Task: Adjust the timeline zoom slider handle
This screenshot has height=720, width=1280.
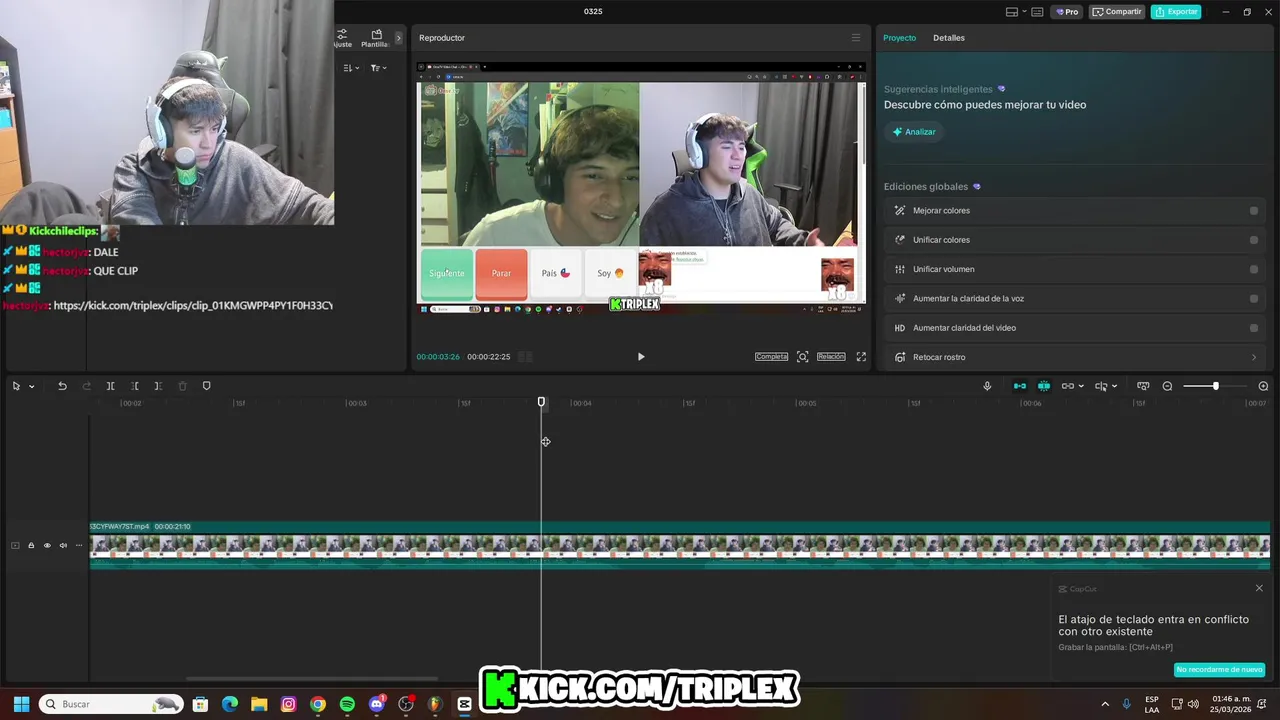Action: pyautogui.click(x=1216, y=386)
